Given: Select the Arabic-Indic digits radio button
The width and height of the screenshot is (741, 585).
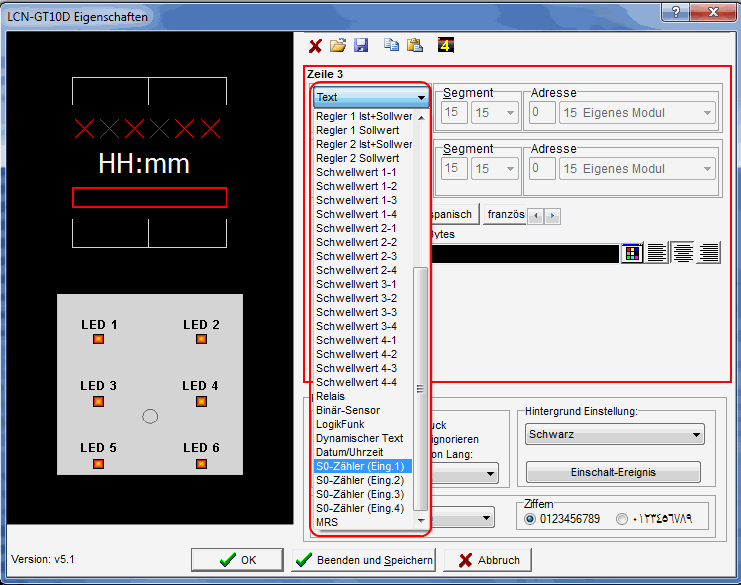Looking at the screenshot, I should pos(623,519).
